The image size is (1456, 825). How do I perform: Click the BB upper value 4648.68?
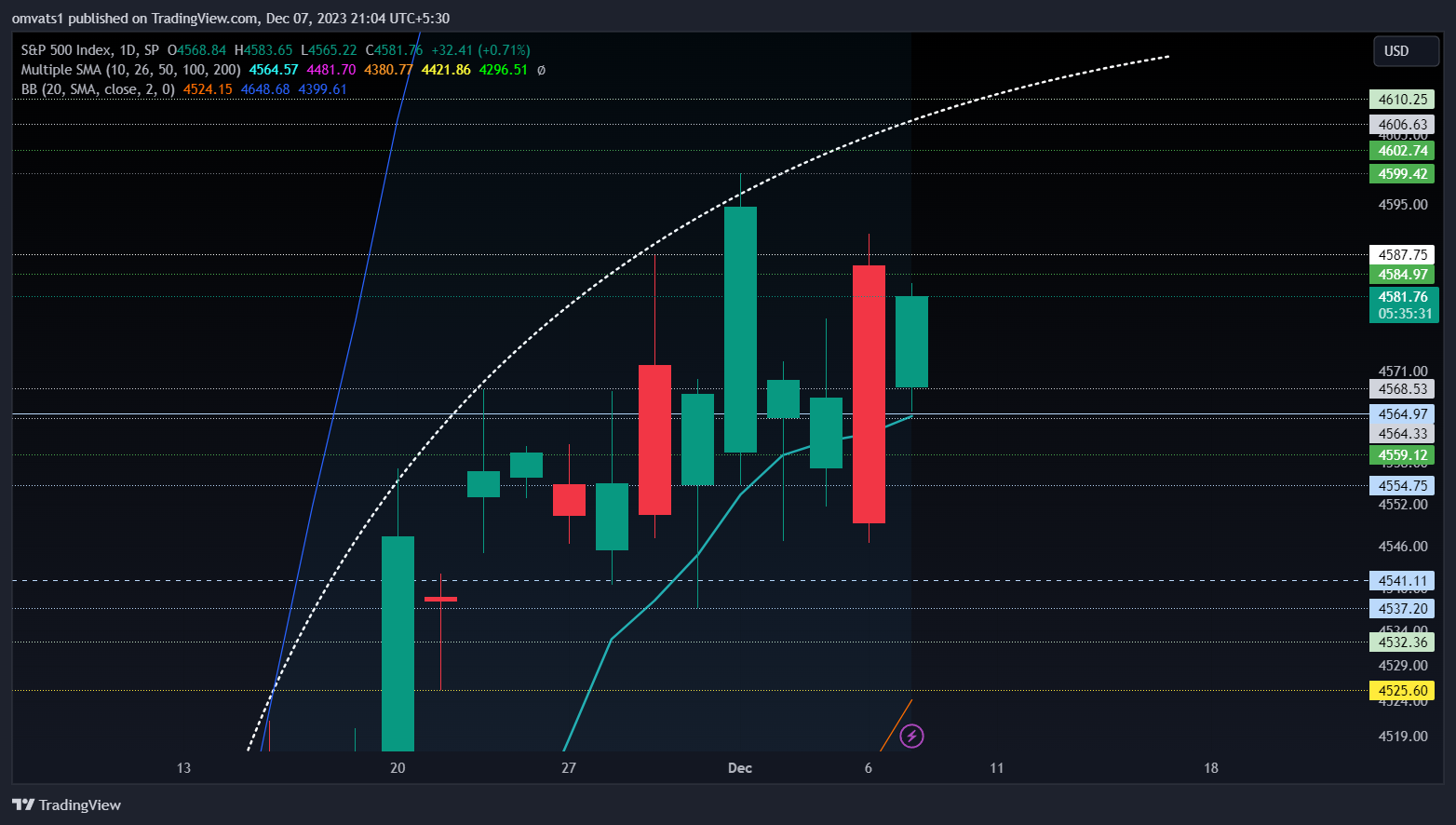(265, 89)
